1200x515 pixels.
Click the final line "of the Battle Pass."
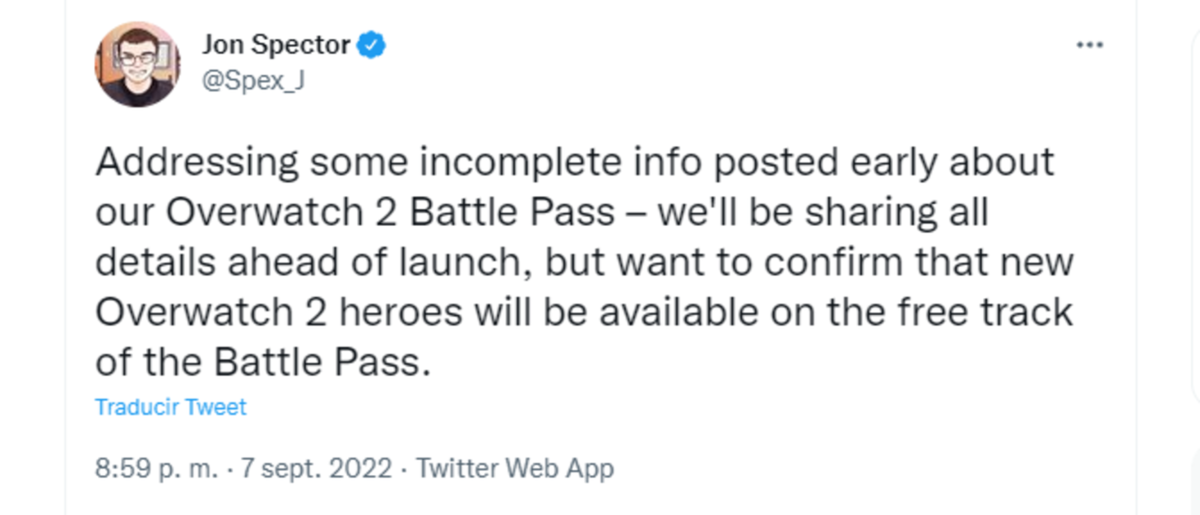click(x=264, y=362)
